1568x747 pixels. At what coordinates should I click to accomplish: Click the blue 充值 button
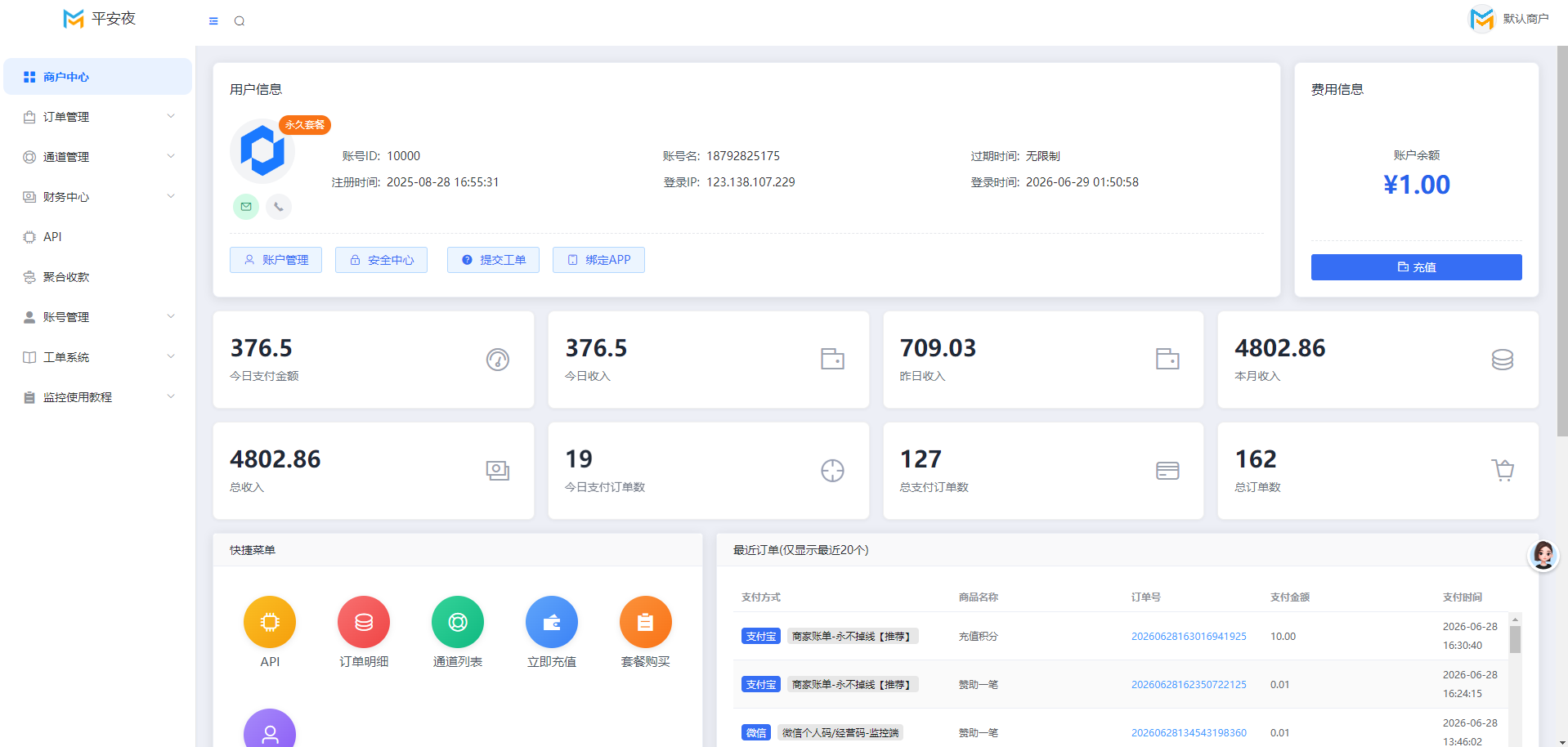[1416, 267]
